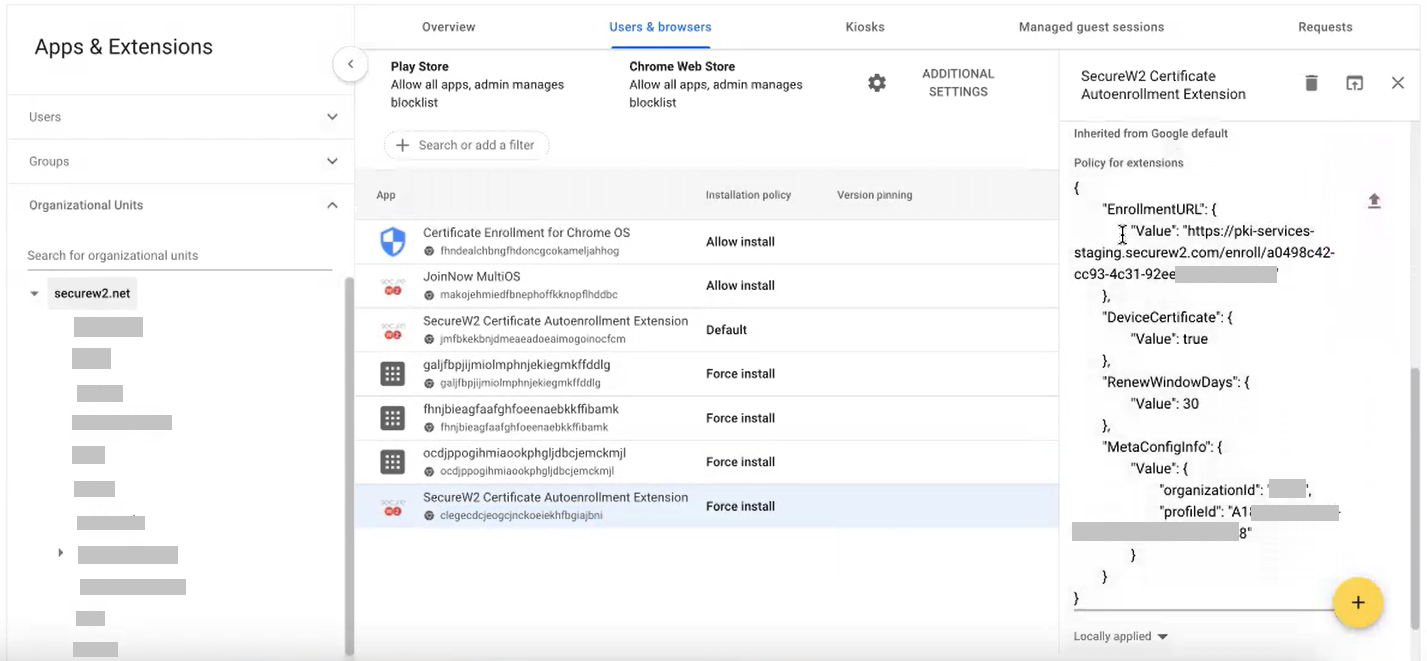Viewport: 1427px width, 661px height.
Task: Click the galjfbpjijmiolmphnjekiegmkffddlg app grid icon
Action: [x=393, y=374]
